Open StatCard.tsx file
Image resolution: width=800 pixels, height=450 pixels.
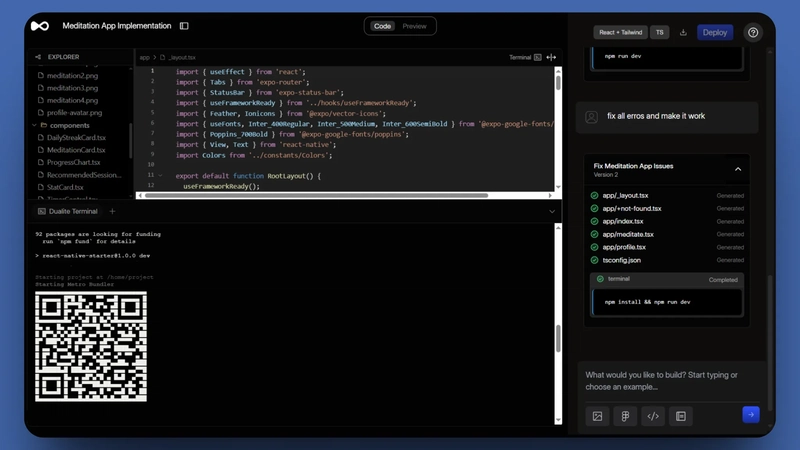click(65, 187)
